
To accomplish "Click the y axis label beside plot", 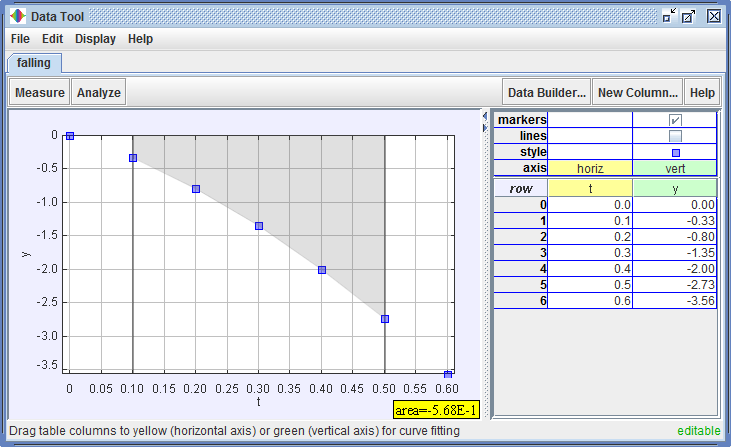I will pos(26,254).
